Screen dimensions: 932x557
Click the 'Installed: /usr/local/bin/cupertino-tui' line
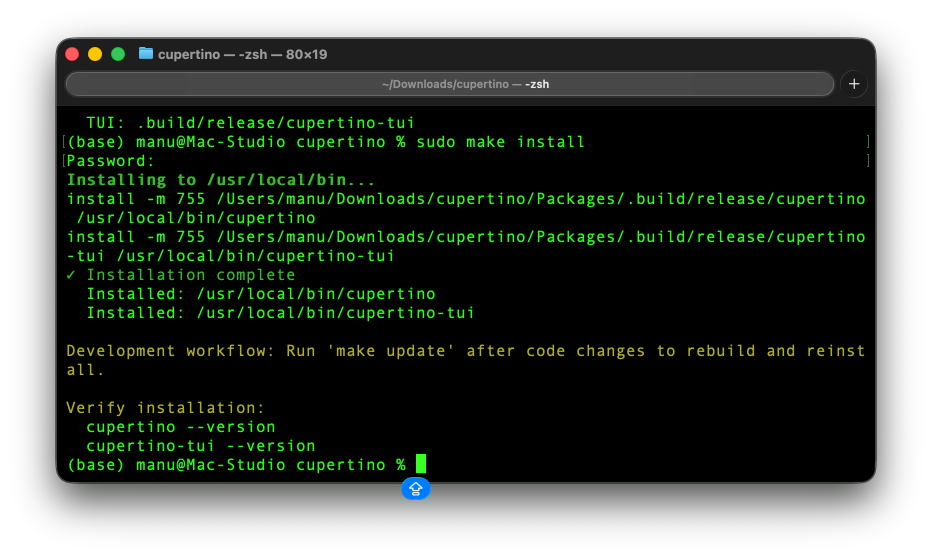(x=280, y=313)
